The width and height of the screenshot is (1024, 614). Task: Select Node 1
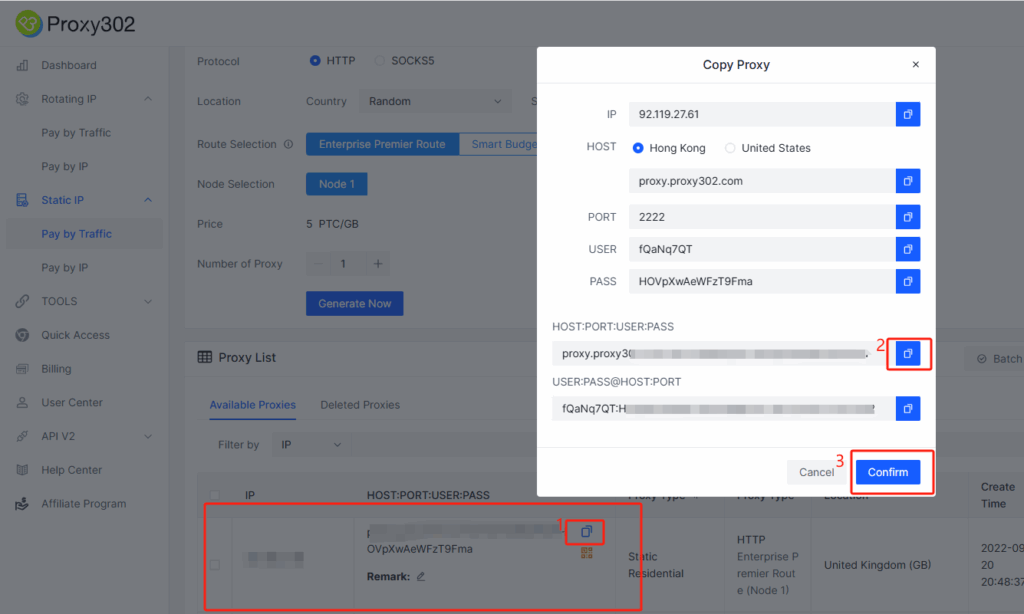336,184
